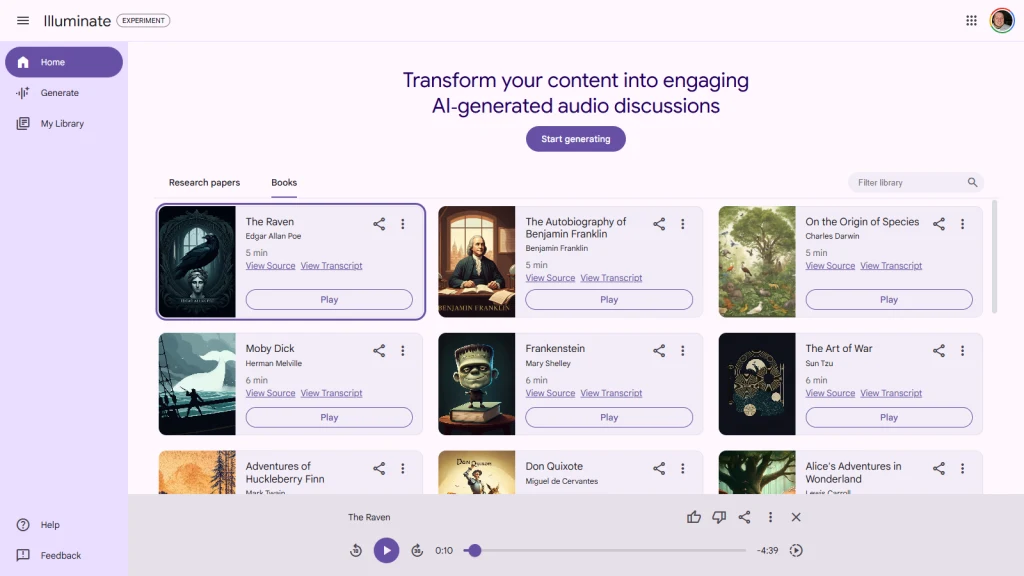1024x576 pixels.
Task: Open player more options menu
Action: tap(770, 517)
